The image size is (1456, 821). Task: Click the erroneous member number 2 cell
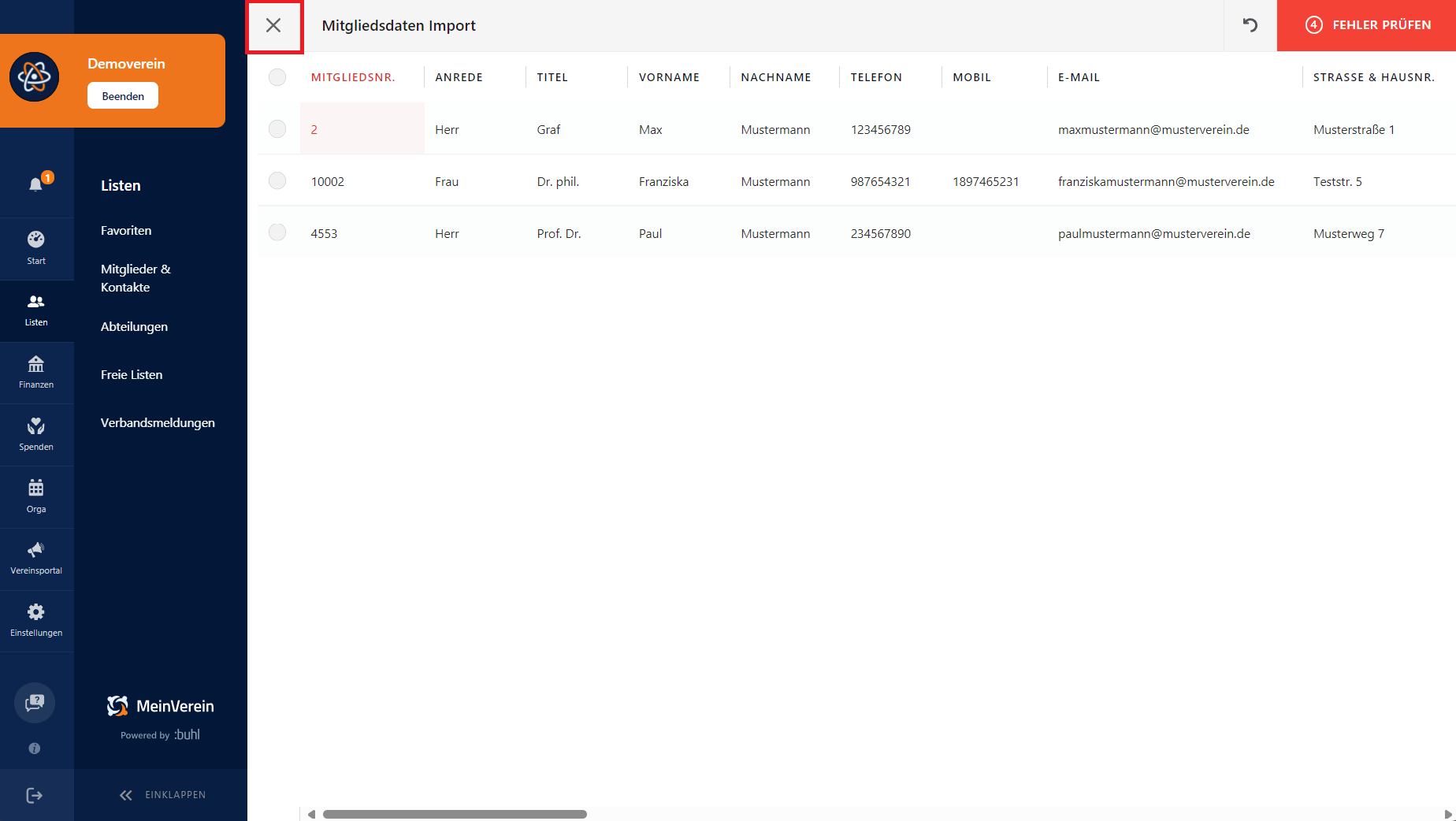click(362, 129)
